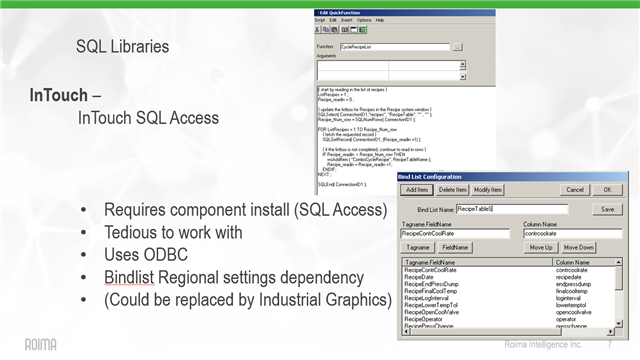Click the browse button beside Function field
The height and width of the screenshot is (360, 640).
point(458,47)
